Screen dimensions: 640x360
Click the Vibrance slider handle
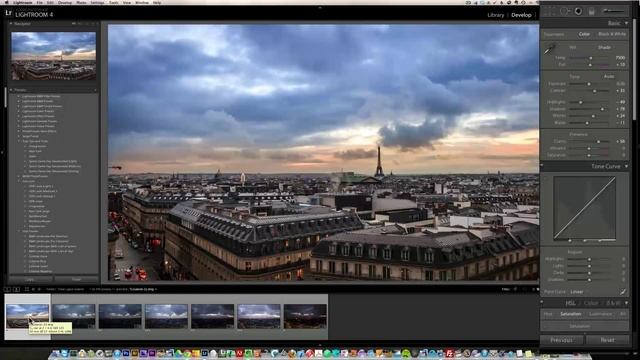click(x=589, y=149)
